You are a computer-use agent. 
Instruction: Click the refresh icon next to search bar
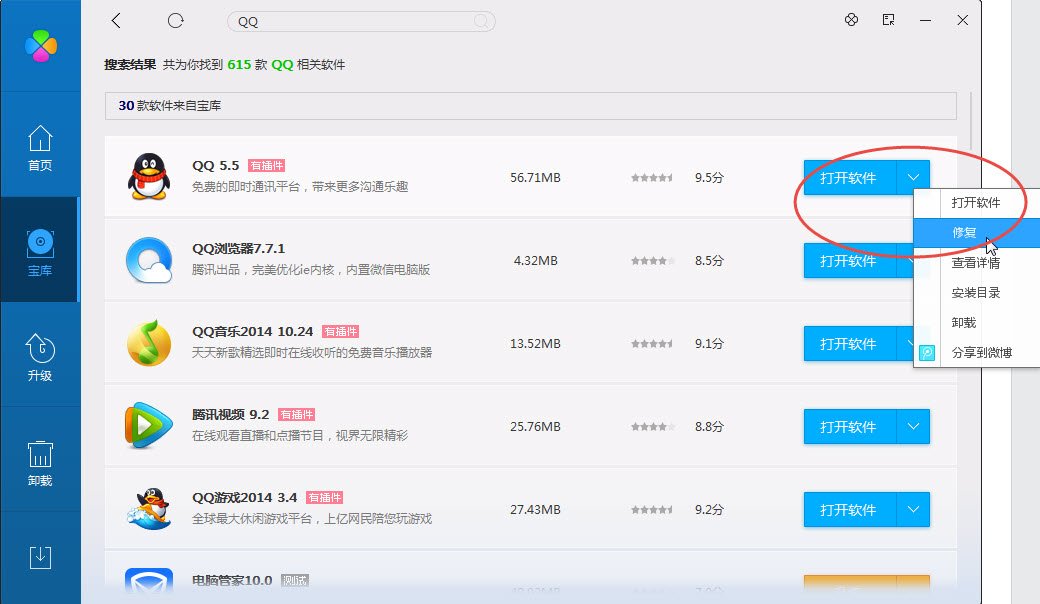pyautogui.click(x=176, y=20)
